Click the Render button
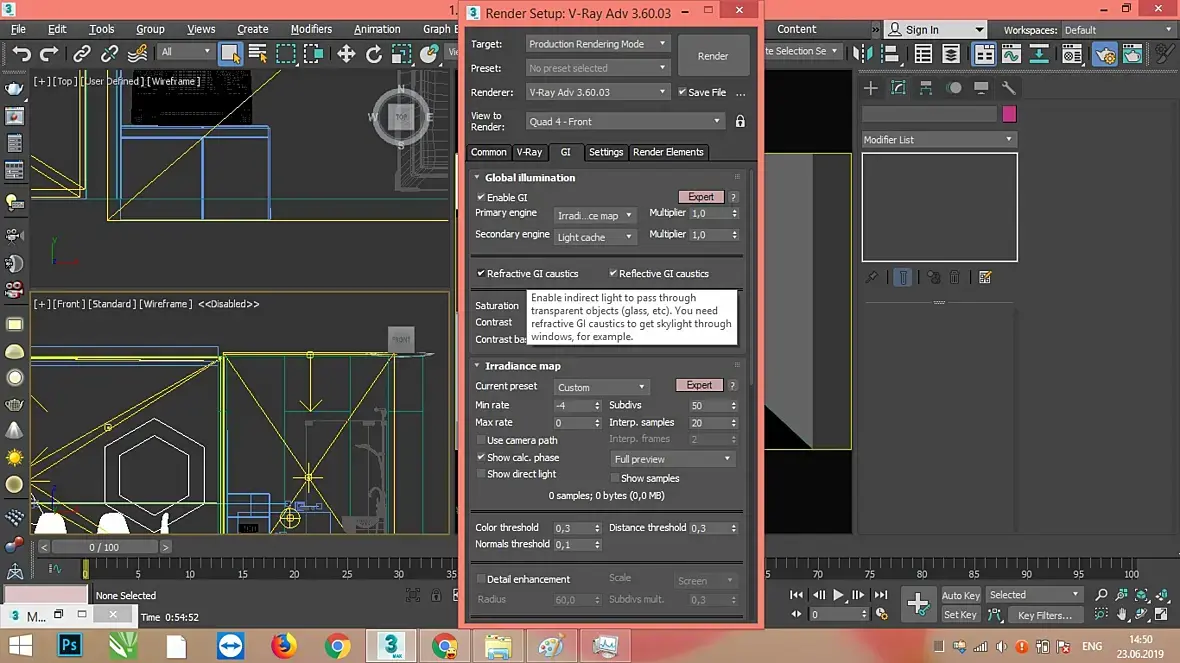 (x=713, y=56)
